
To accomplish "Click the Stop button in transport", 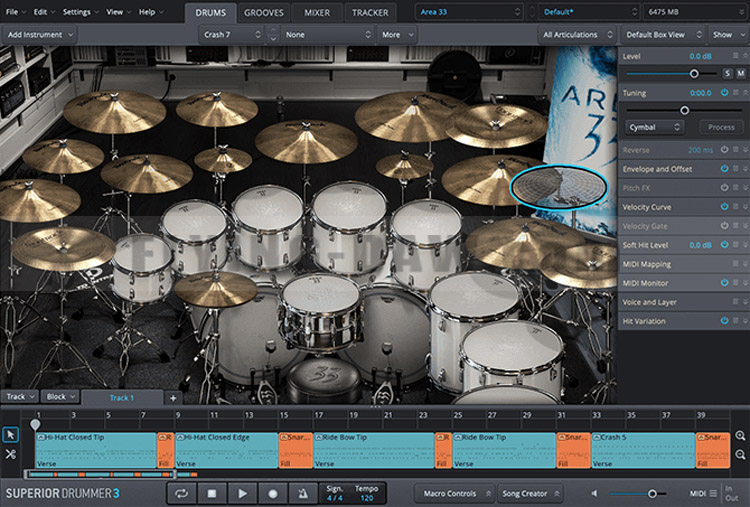I will click(212, 493).
